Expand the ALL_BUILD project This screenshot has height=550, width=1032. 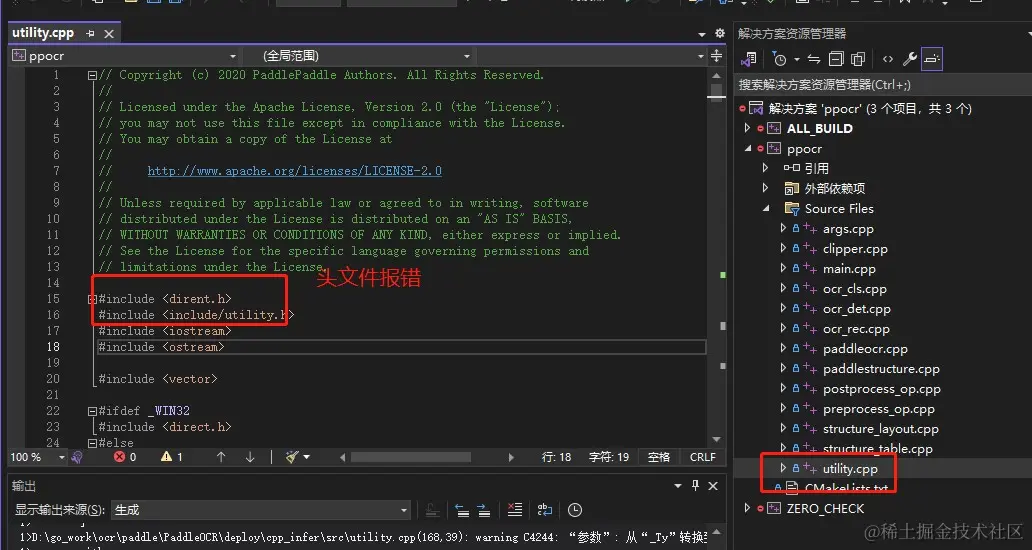pos(747,128)
